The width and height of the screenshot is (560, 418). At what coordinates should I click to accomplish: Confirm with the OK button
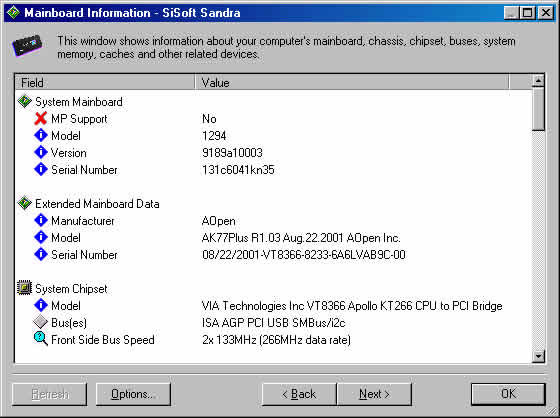pyautogui.click(x=508, y=394)
